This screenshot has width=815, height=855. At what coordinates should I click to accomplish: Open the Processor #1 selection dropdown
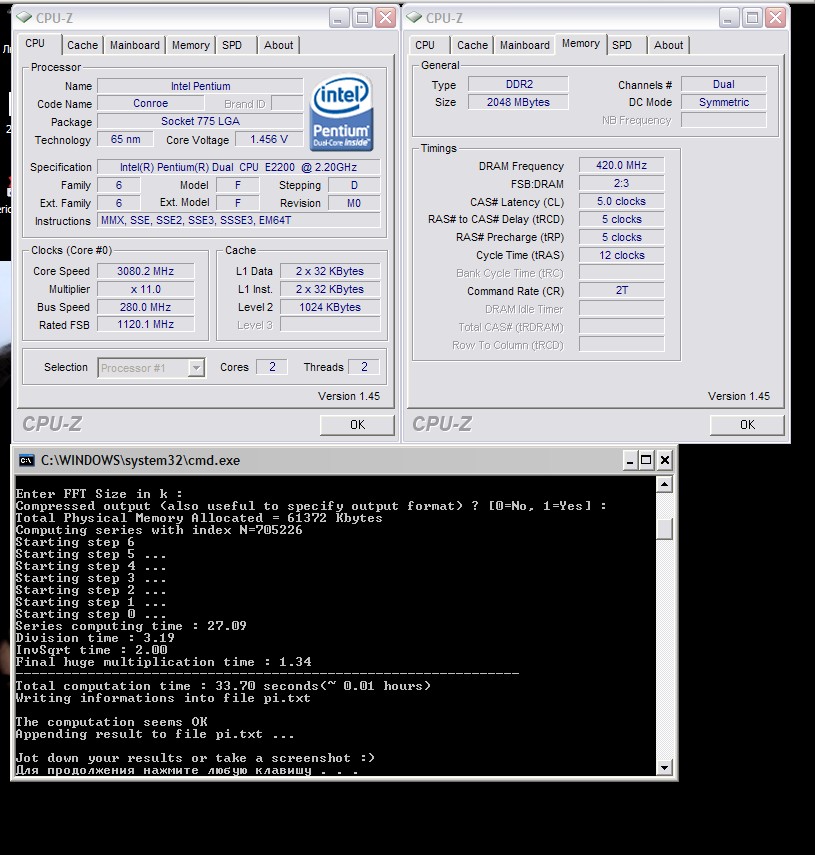point(196,368)
